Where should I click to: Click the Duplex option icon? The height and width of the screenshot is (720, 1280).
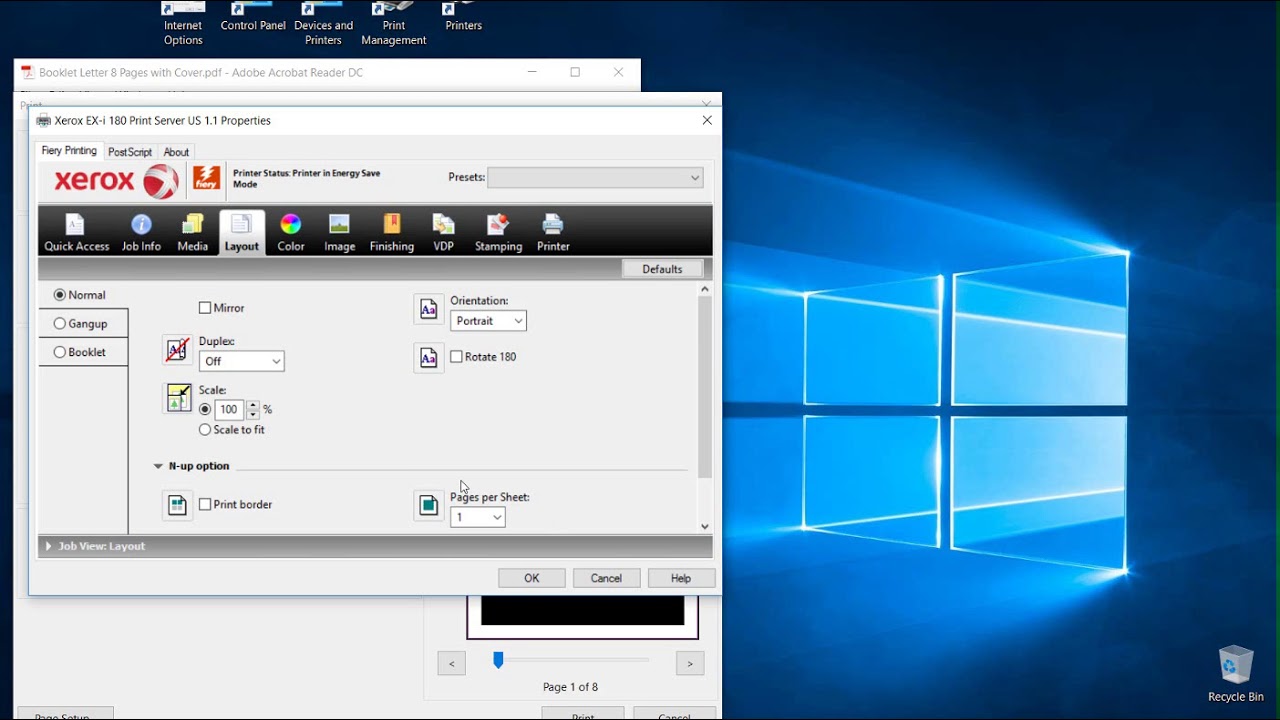tap(177, 349)
